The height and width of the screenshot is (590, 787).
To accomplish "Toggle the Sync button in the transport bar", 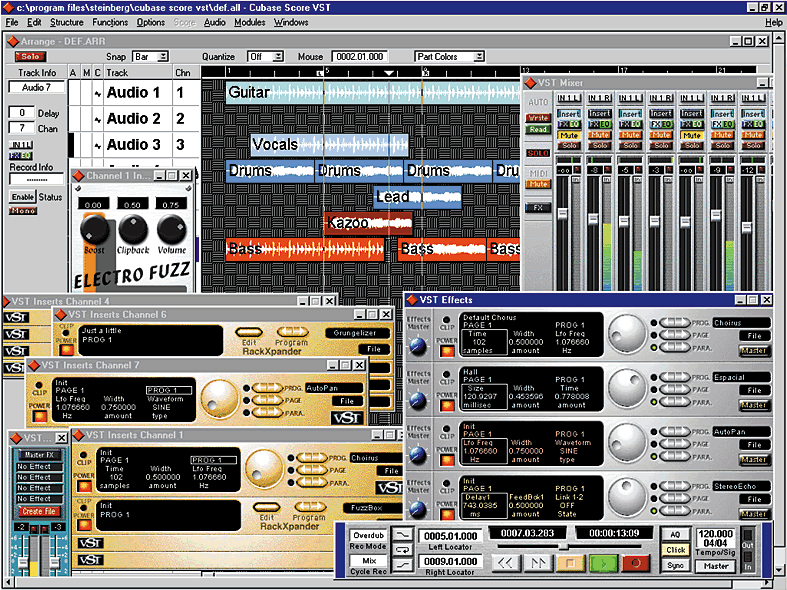I will pos(676,565).
